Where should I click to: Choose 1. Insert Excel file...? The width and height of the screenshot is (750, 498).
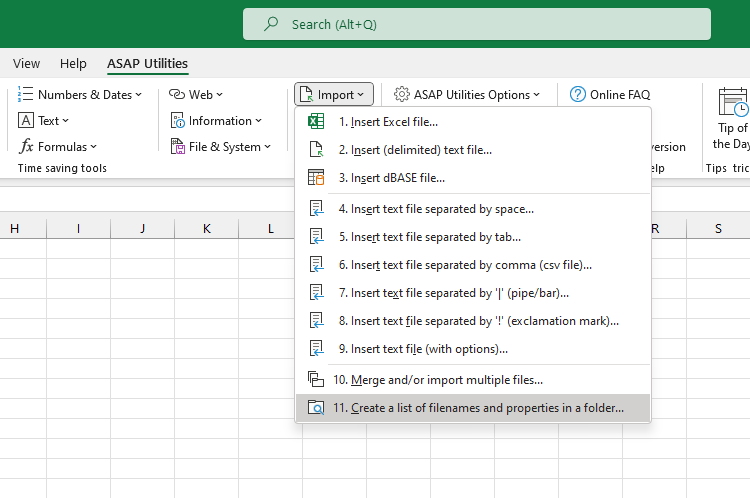click(x=473, y=122)
